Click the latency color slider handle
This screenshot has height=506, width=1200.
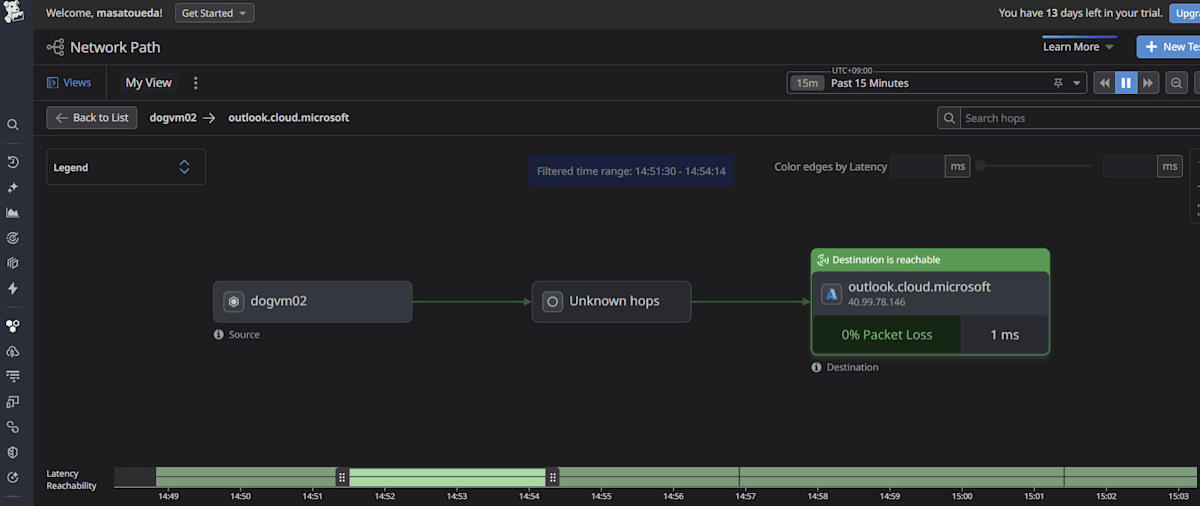[x=981, y=166]
